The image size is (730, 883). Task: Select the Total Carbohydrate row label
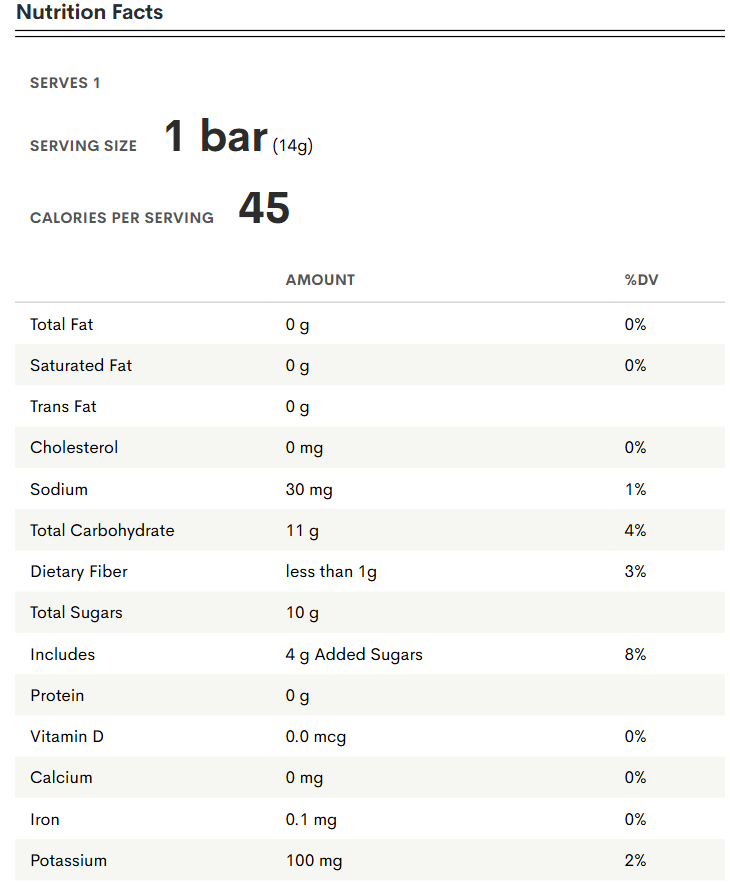click(102, 530)
